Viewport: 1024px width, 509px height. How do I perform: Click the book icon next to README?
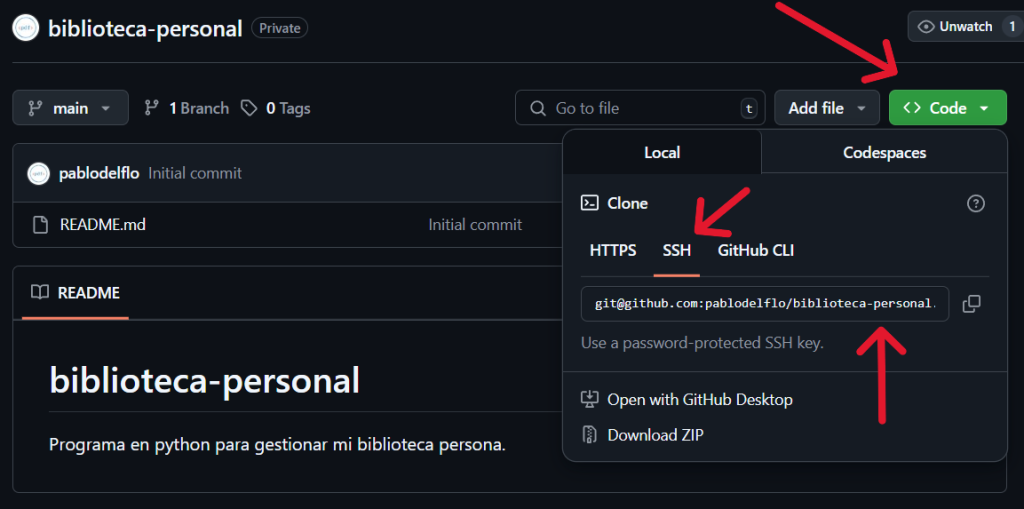(x=40, y=293)
